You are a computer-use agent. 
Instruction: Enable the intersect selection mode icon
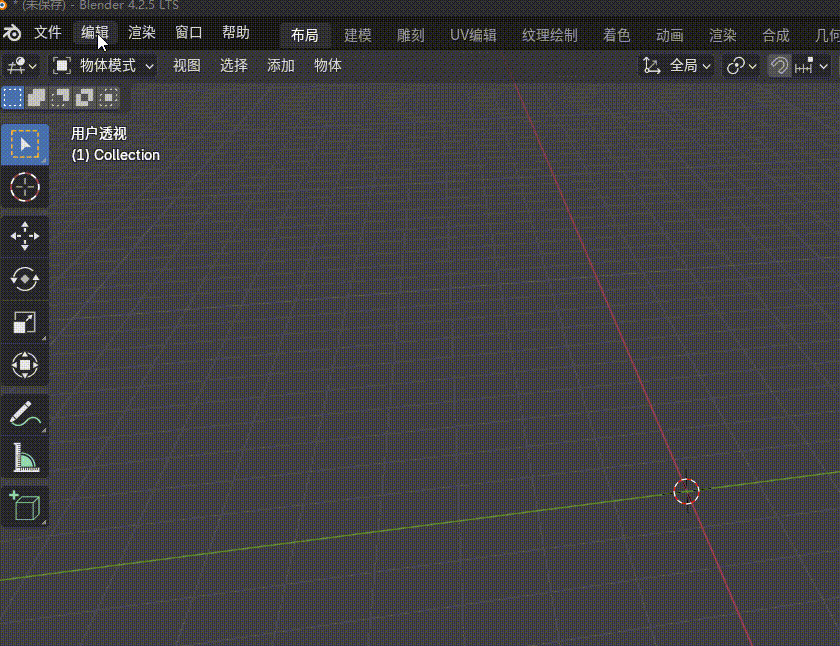108,97
